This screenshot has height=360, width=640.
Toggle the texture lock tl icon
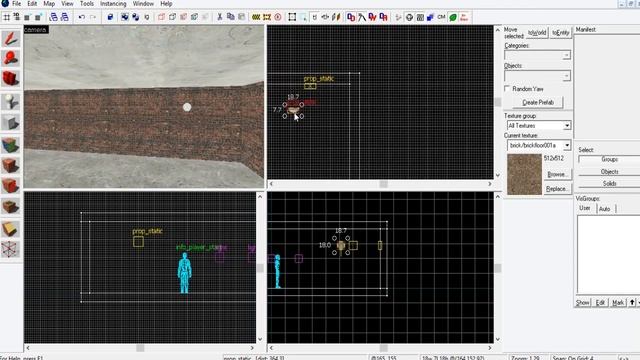point(314,17)
